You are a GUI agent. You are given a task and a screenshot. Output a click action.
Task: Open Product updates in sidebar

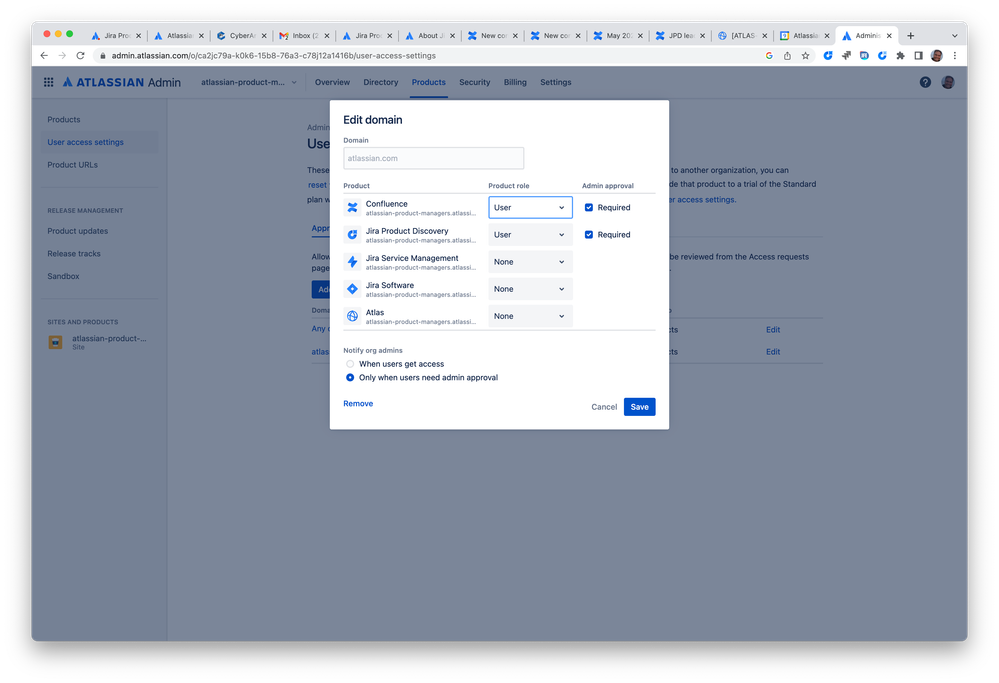78,231
